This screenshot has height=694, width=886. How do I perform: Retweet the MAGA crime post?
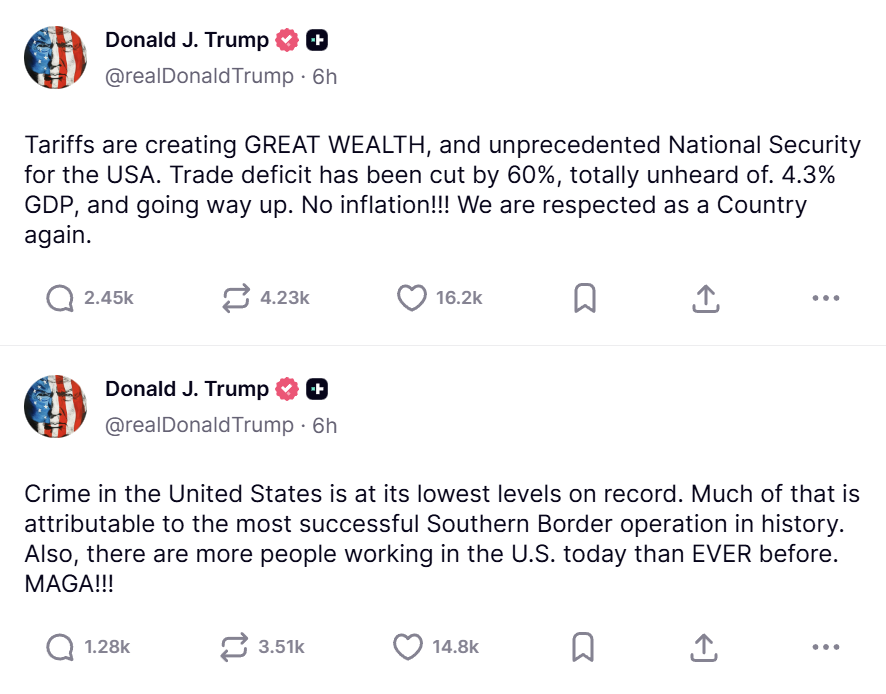(234, 647)
